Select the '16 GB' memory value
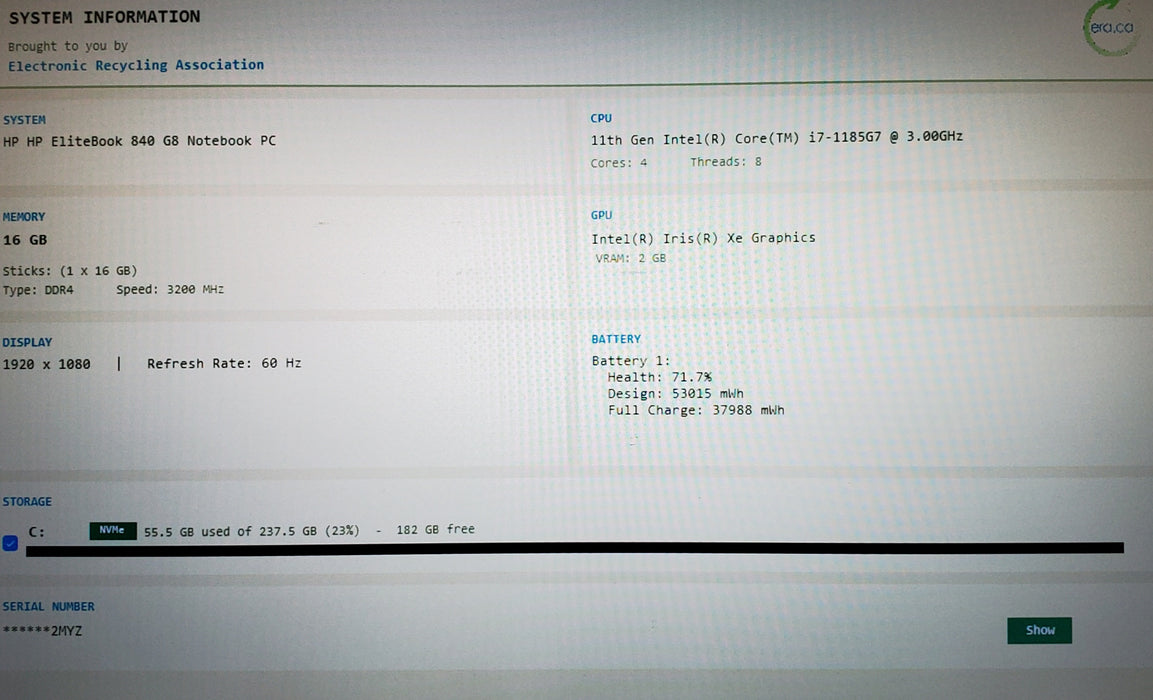The width and height of the screenshot is (1153, 700). coord(25,240)
